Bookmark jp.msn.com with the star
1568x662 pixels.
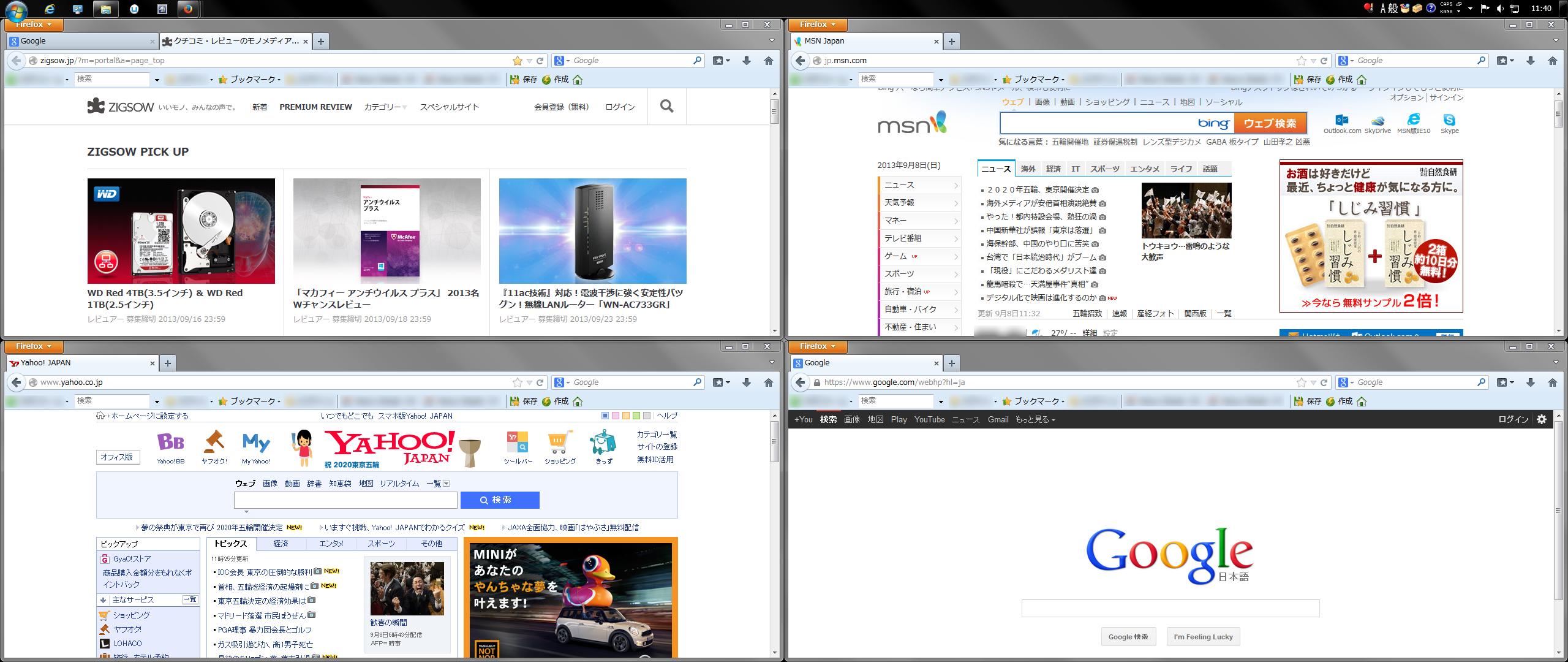pyautogui.click(x=1301, y=61)
